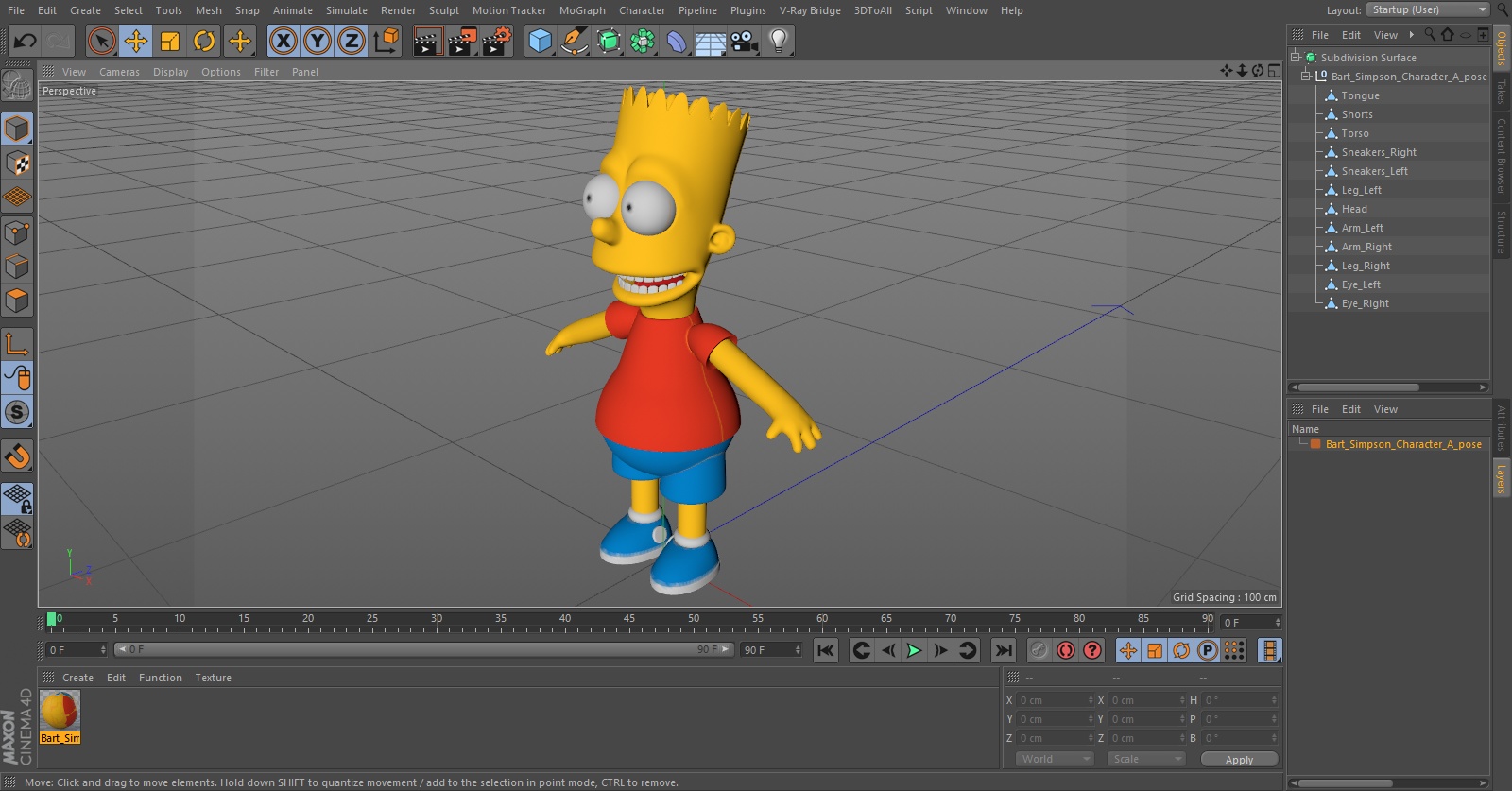
Task: Open the Content Browser side tab
Action: 1501,156
